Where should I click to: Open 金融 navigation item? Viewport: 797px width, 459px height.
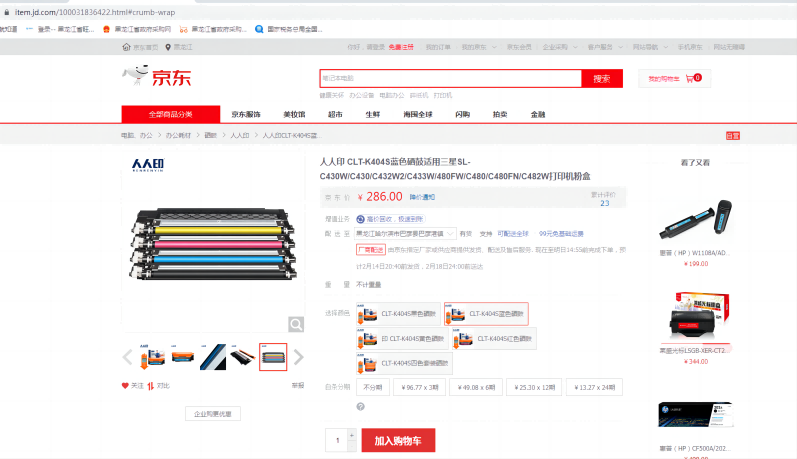coord(538,114)
